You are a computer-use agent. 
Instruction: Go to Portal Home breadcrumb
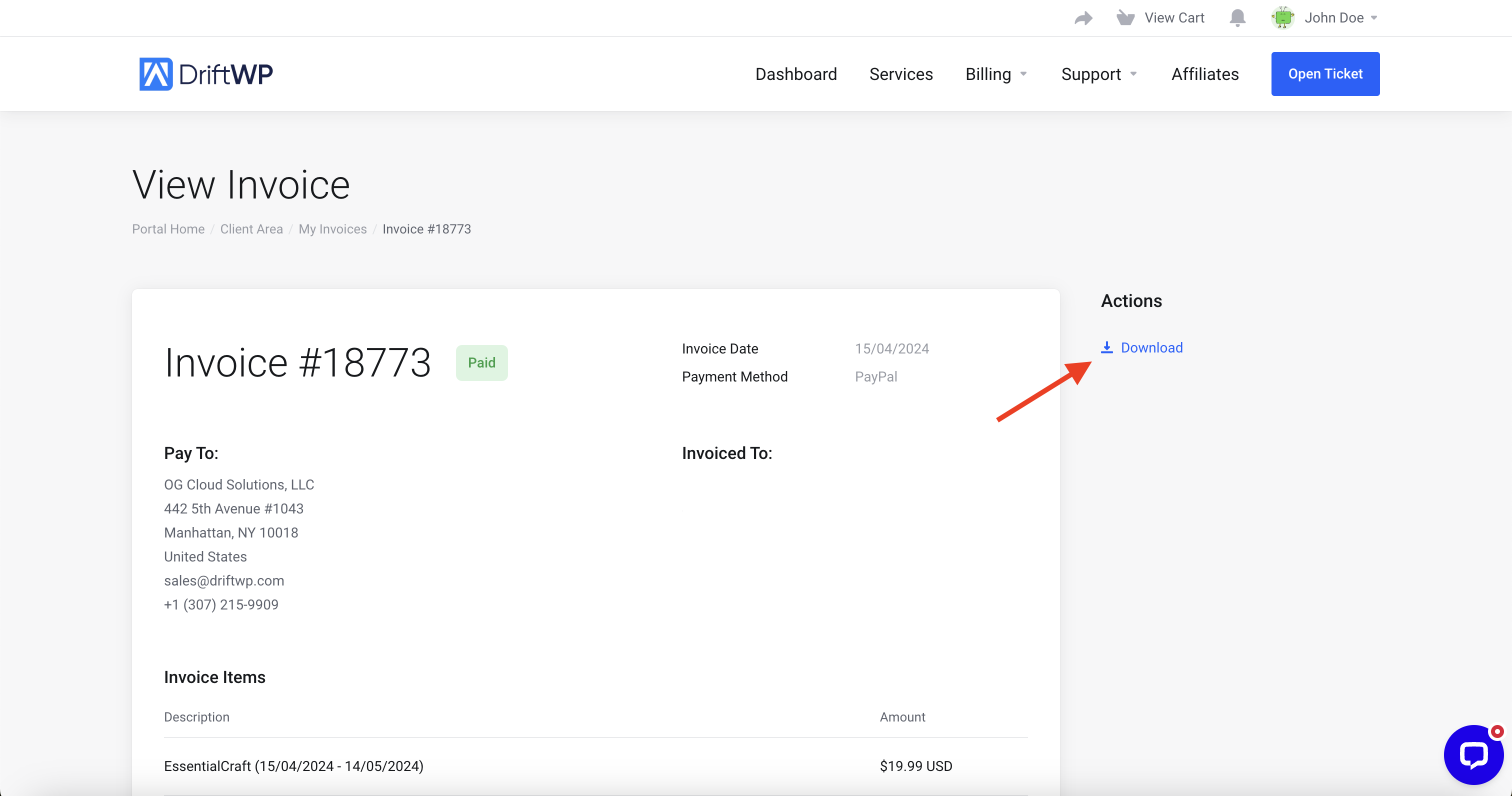168,229
